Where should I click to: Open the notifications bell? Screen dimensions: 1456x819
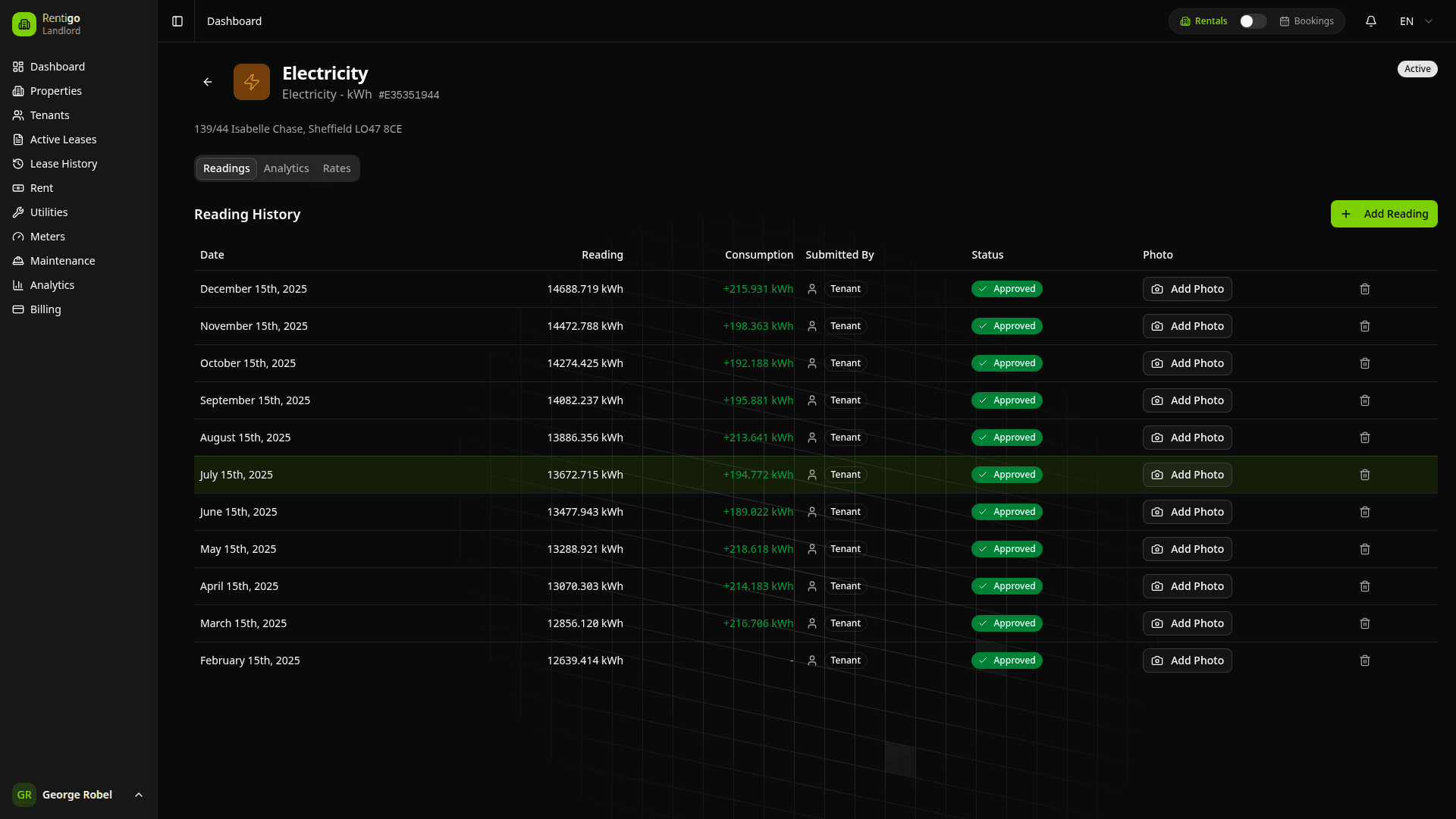point(1371,21)
